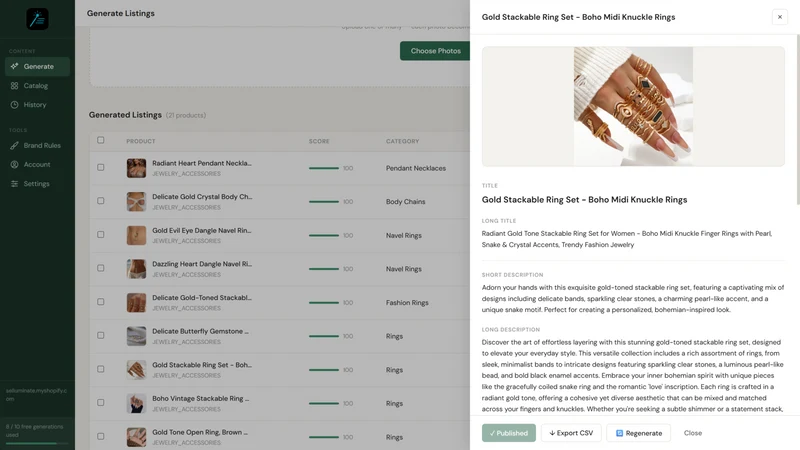This screenshot has height=450, width=800.
Task: Click the 'Delicate Butterfly Gemstone' product name
Action: pos(201,331)
